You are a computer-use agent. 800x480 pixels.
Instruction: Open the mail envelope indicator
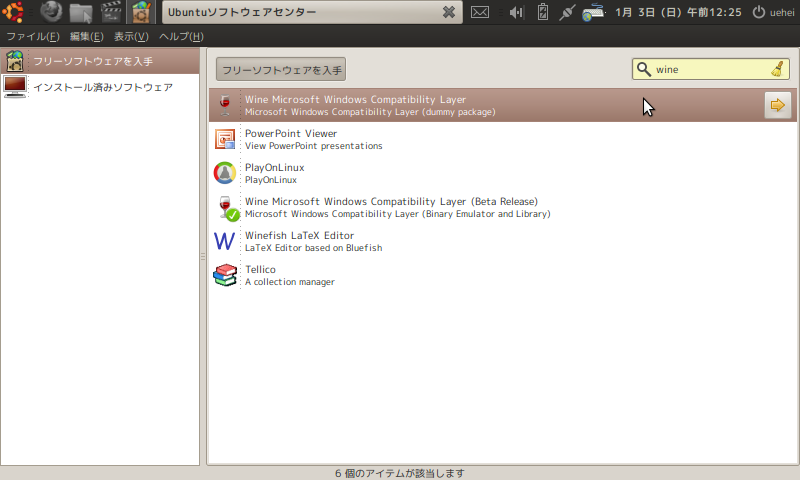click(480, 12)
